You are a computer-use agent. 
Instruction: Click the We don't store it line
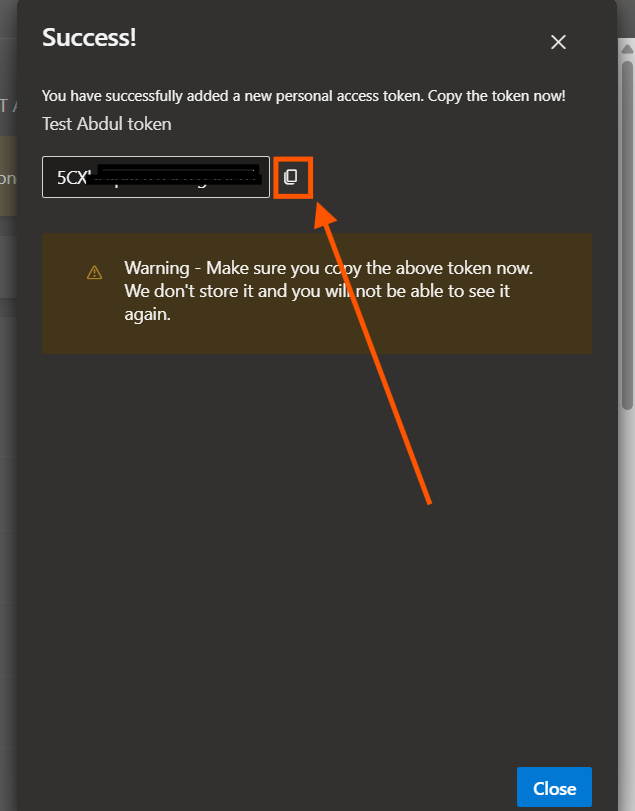pyautogui.click(x=317, y=291)
